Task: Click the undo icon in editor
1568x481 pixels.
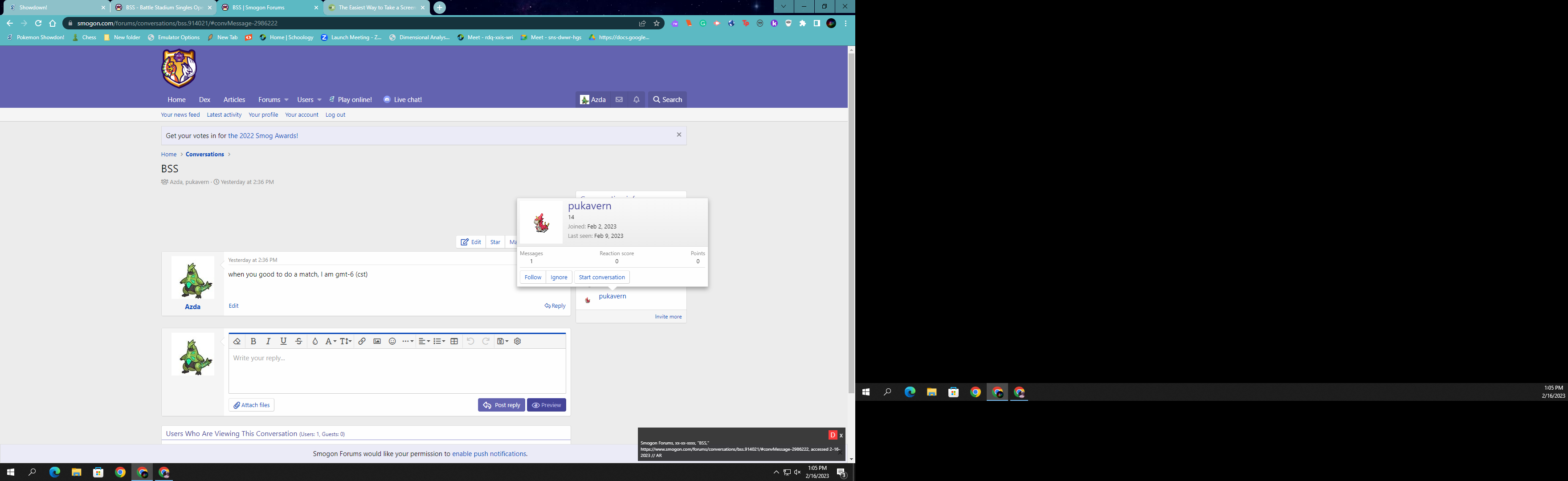Action: (470, 342)
